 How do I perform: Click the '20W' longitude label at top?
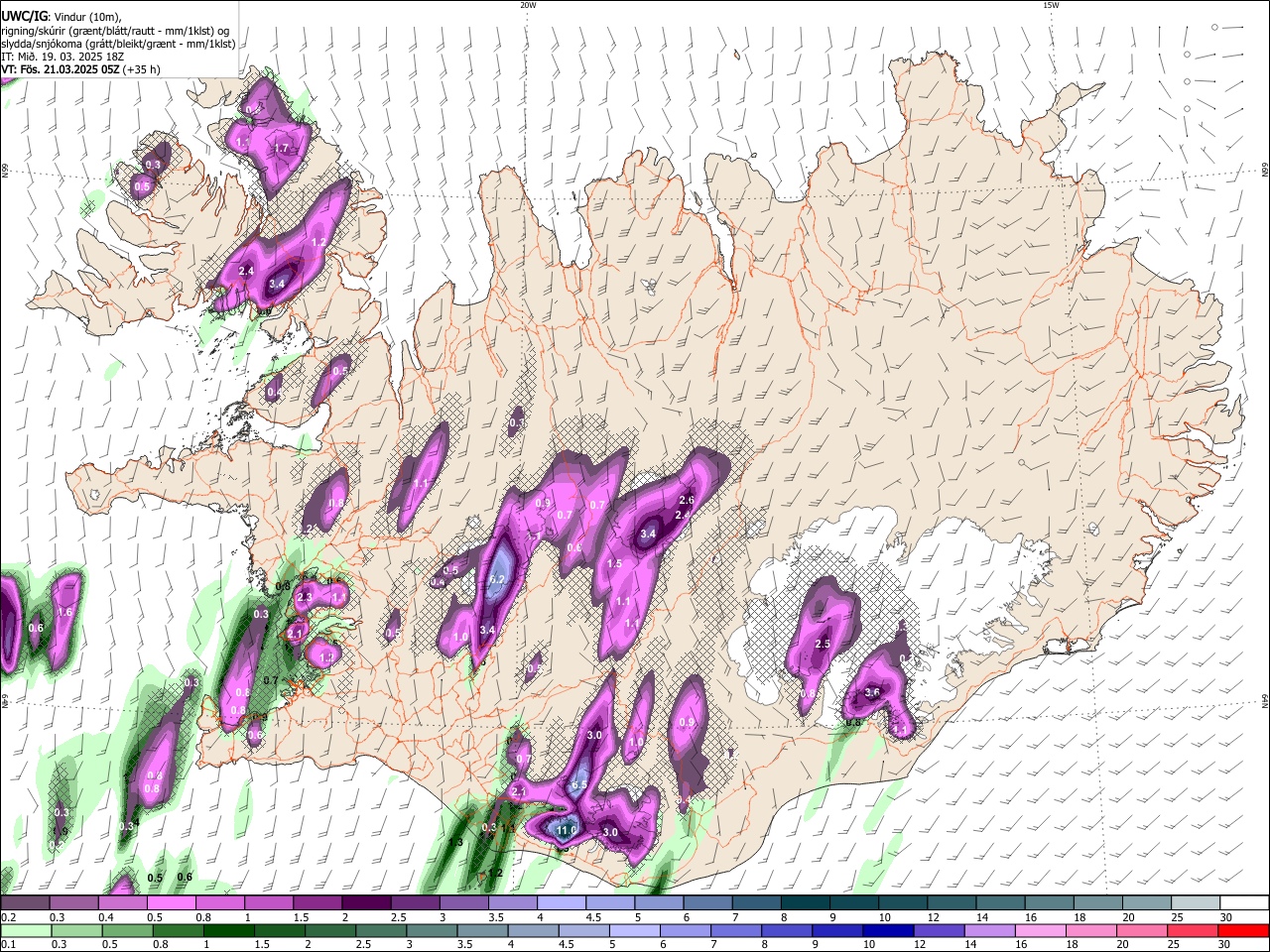[528, 5]
